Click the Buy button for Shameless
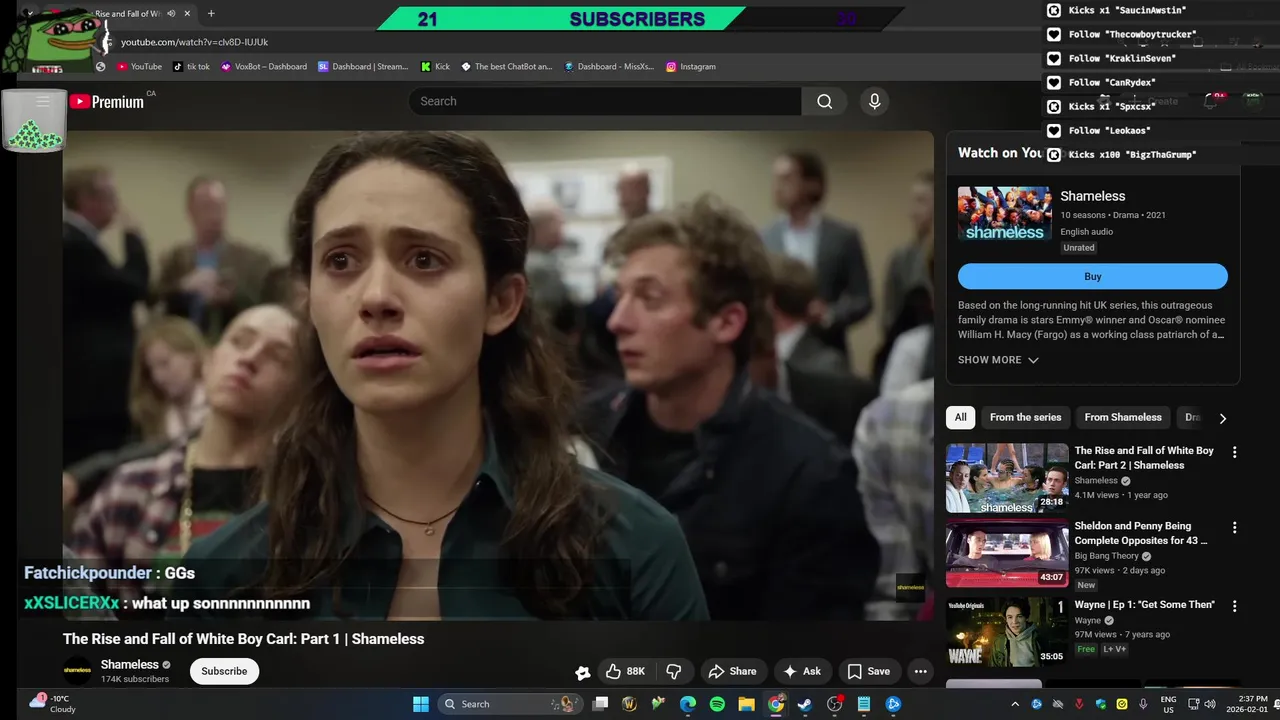The height and width of the screenshot is (720, 1280). click(1092, 277)
